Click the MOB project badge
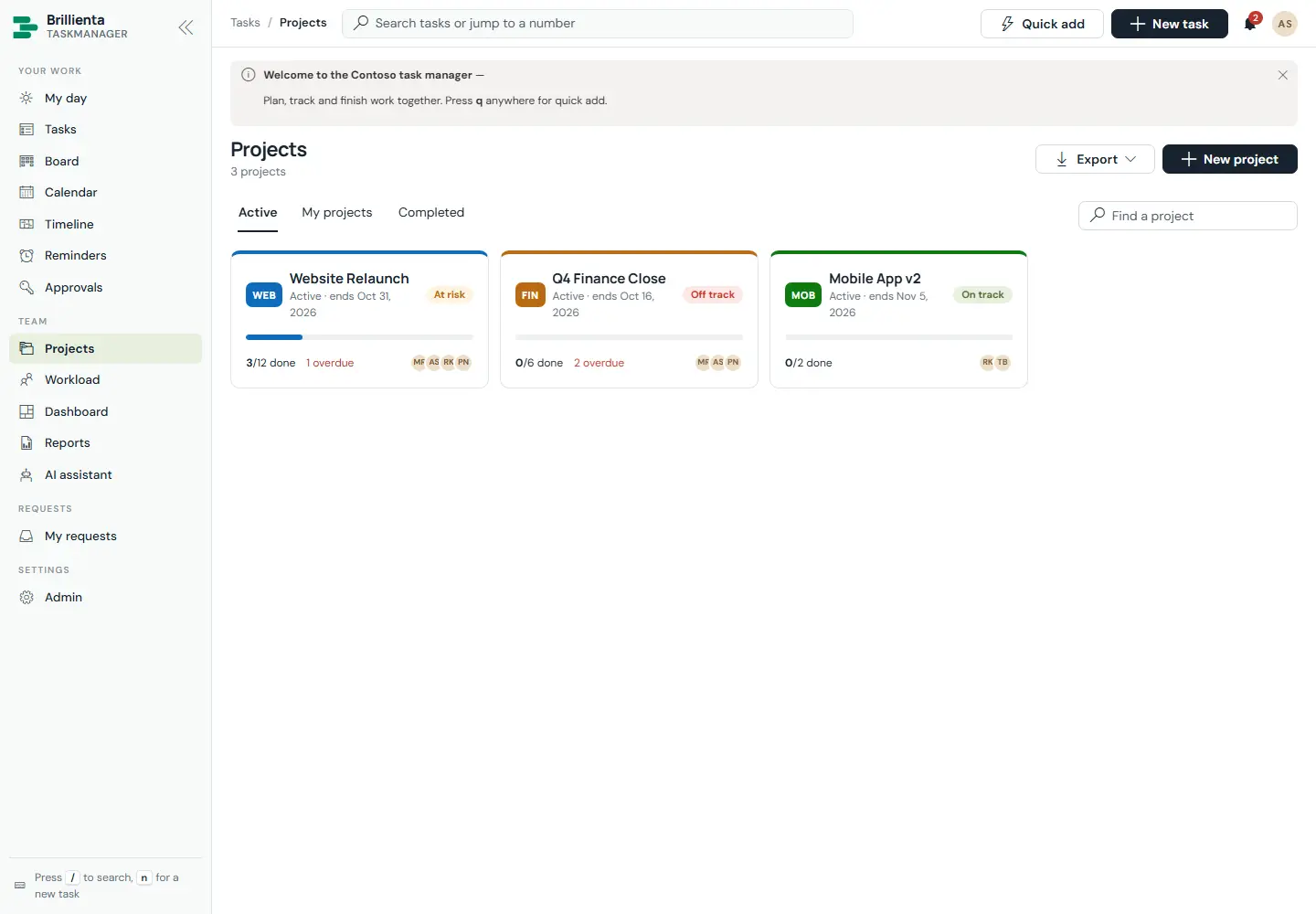Screen dimensions: 1316x914 pos(803,295)
